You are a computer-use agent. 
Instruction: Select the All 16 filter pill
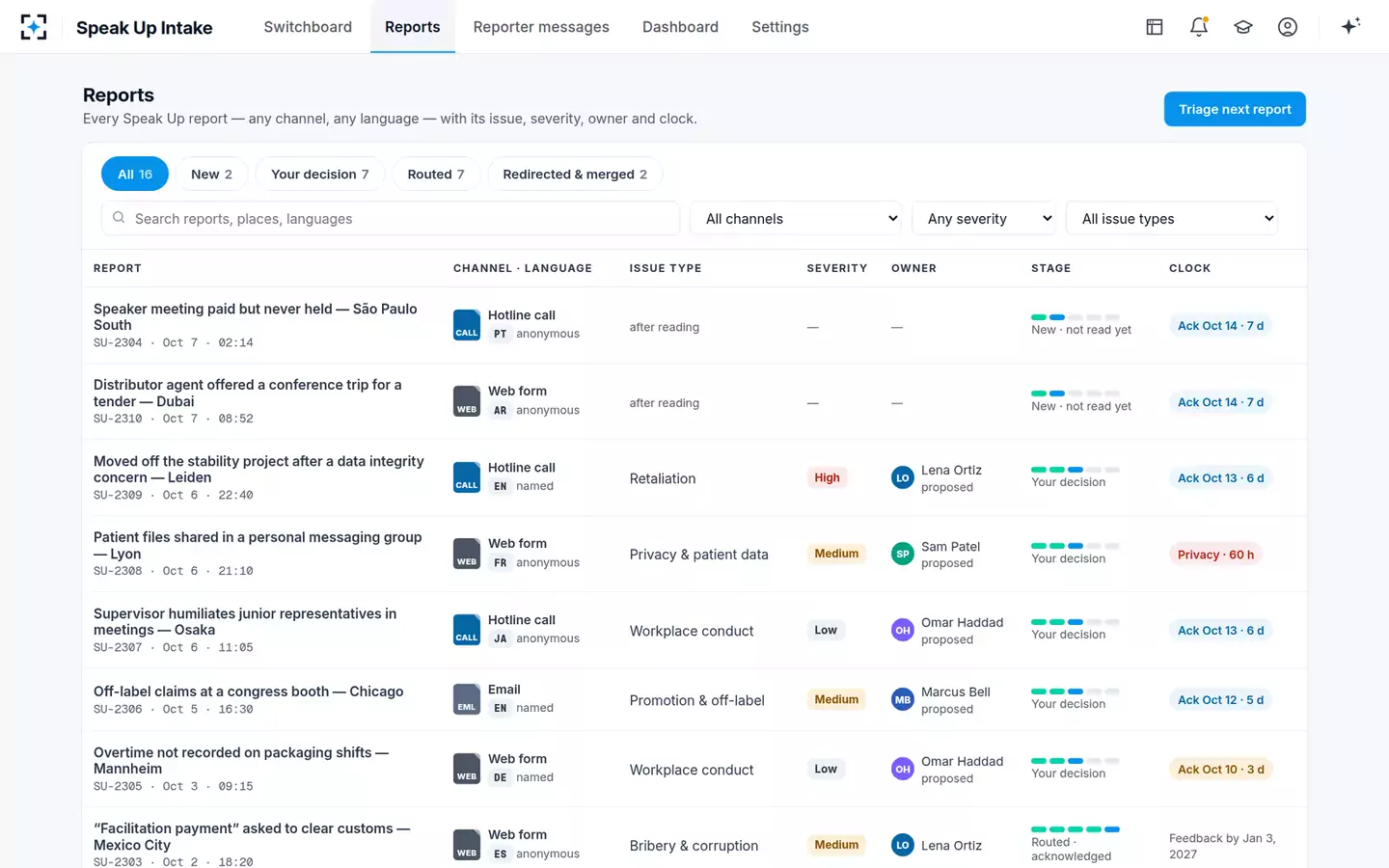click(135, 174)
